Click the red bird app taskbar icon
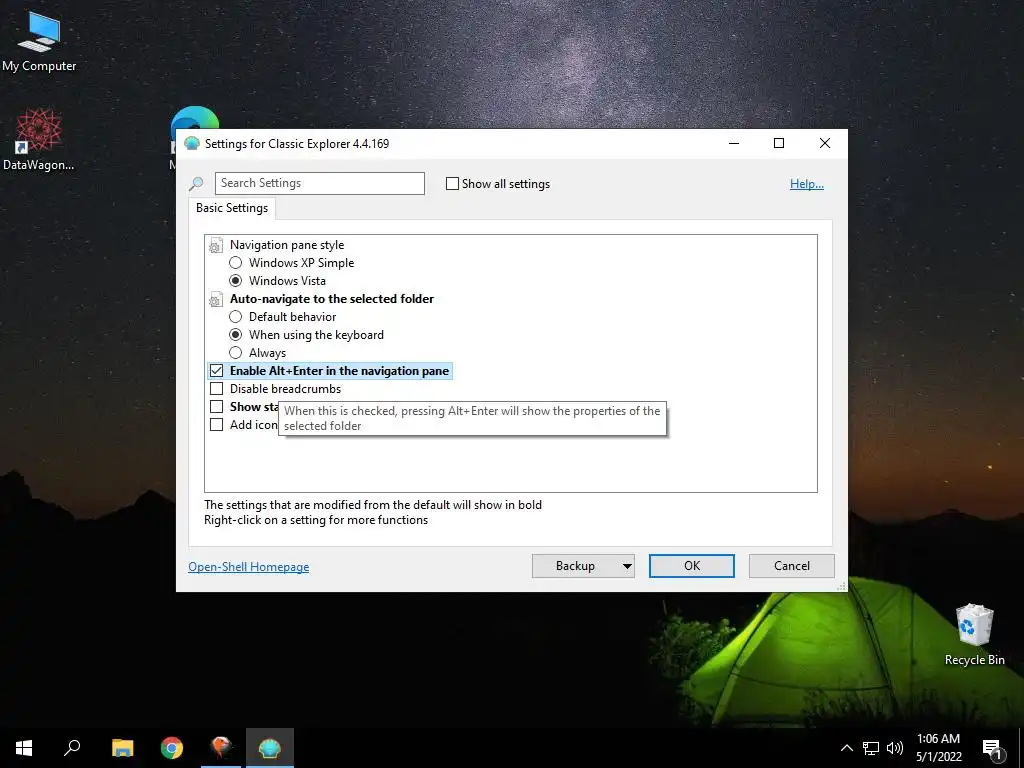The height and width of the screenshot is (768, 1024). pyautogui.click(x=221, y=748)
